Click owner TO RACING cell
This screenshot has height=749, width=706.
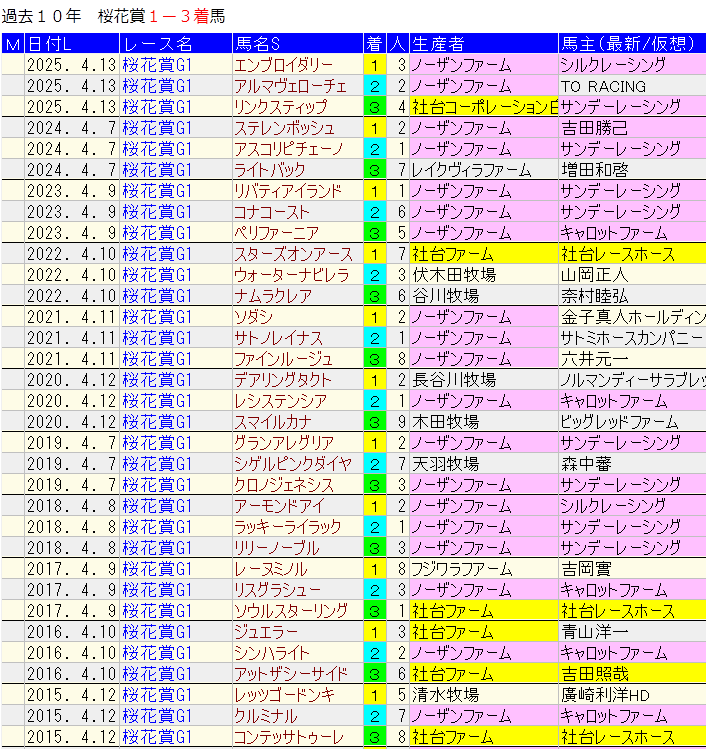[602, 86]
